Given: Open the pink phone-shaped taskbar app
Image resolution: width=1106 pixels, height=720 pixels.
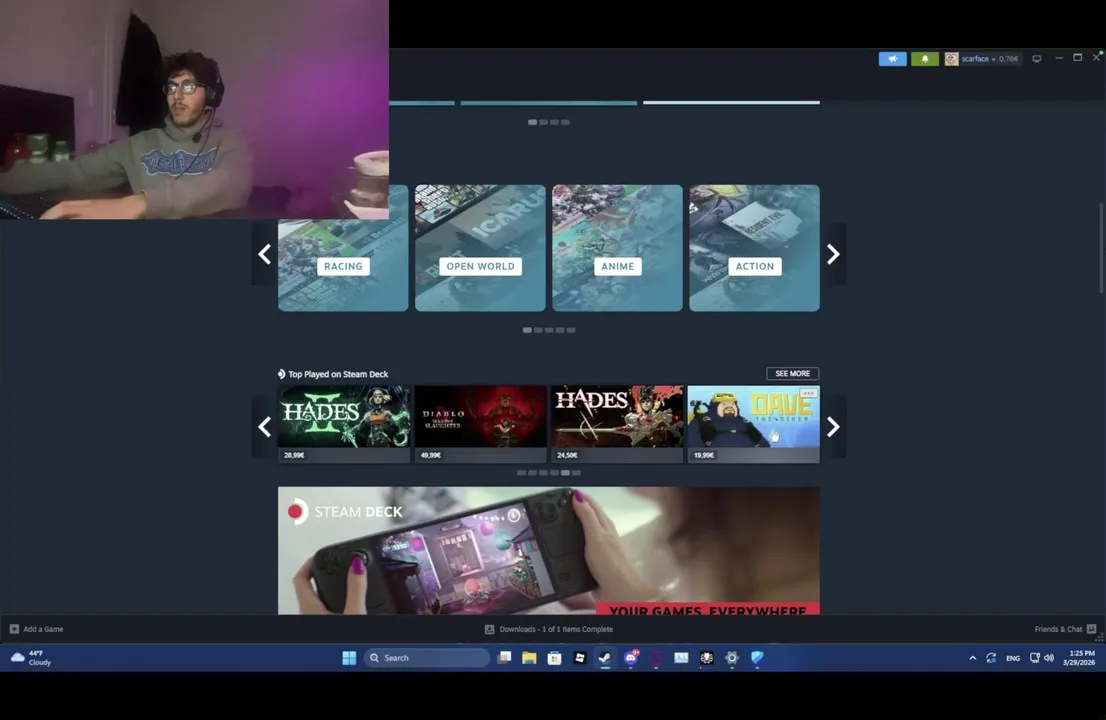Looking at the screenshot, I should coord(656,658).
